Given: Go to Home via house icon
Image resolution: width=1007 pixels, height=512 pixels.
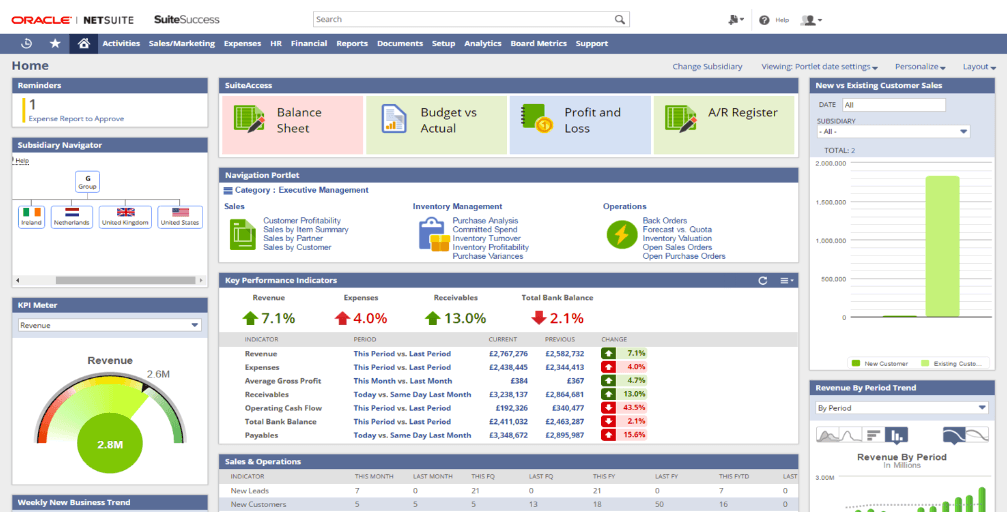Looking at the screenshot, I should (x=83, y=44).
